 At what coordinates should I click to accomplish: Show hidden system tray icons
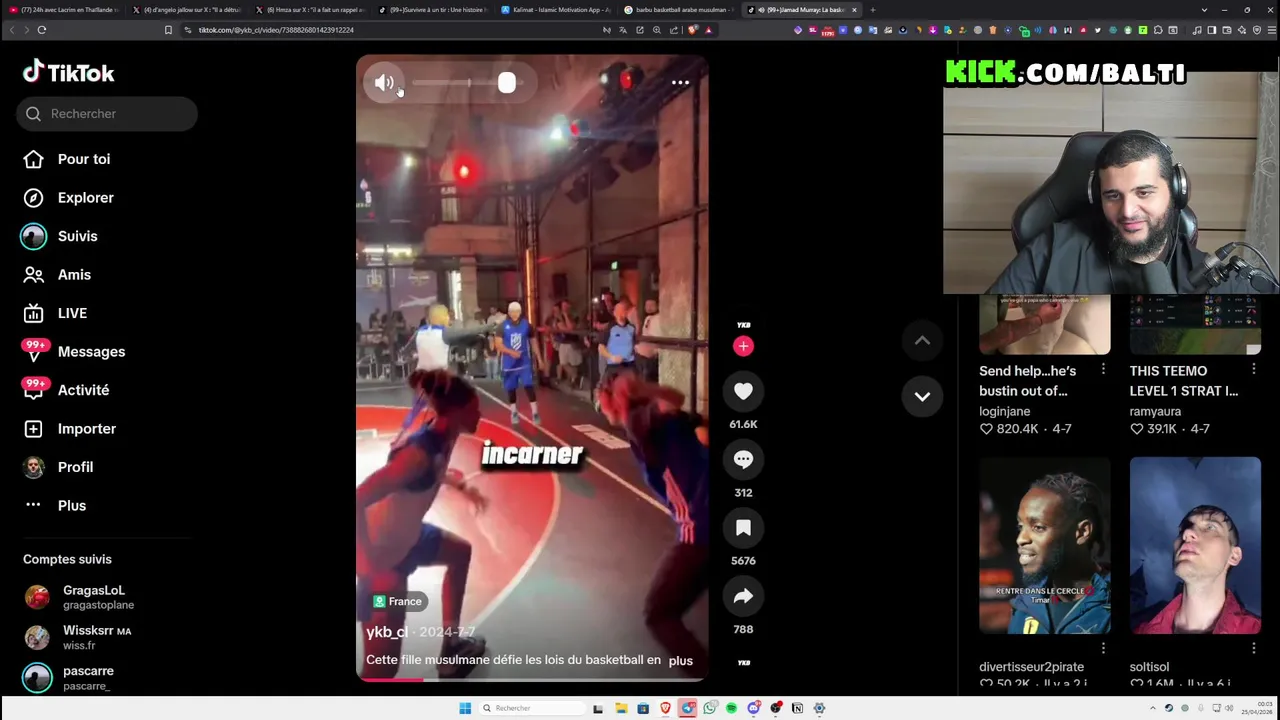coord(1151,708)
